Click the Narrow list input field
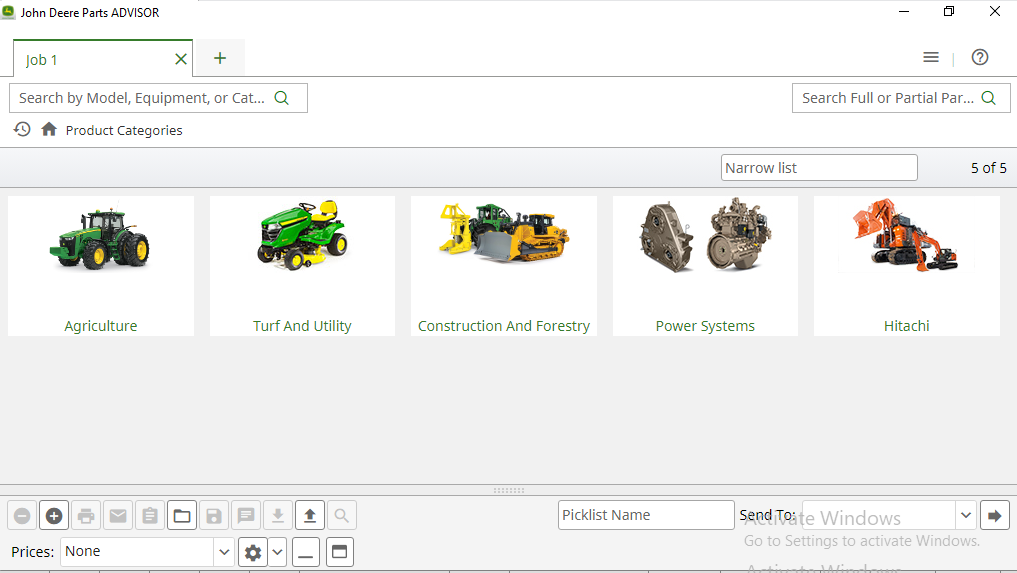 (818, 168)
